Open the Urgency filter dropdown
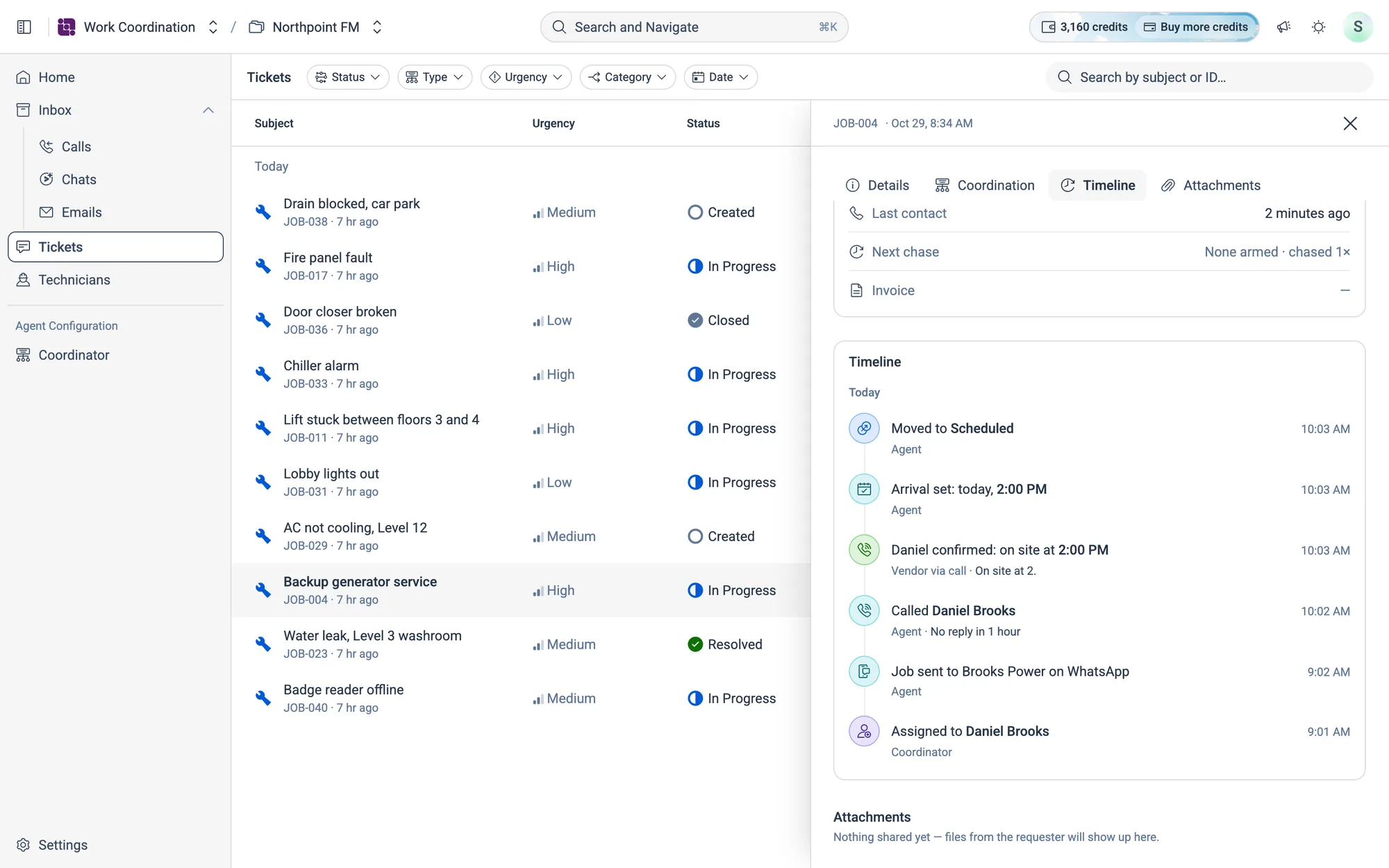Screen dimensions: 1389x868 coord(526,77)
